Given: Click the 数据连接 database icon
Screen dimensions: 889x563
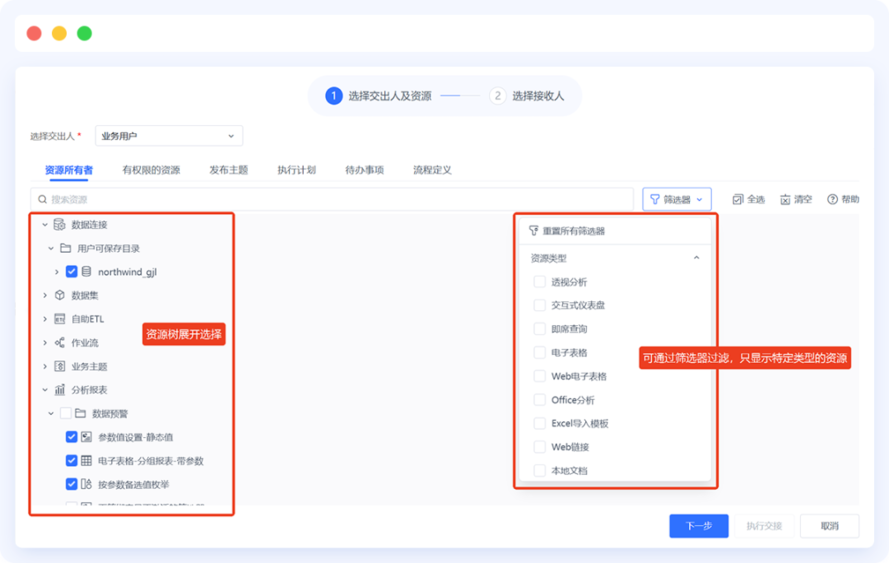Looking at the screenshot, I should point(60,225).
